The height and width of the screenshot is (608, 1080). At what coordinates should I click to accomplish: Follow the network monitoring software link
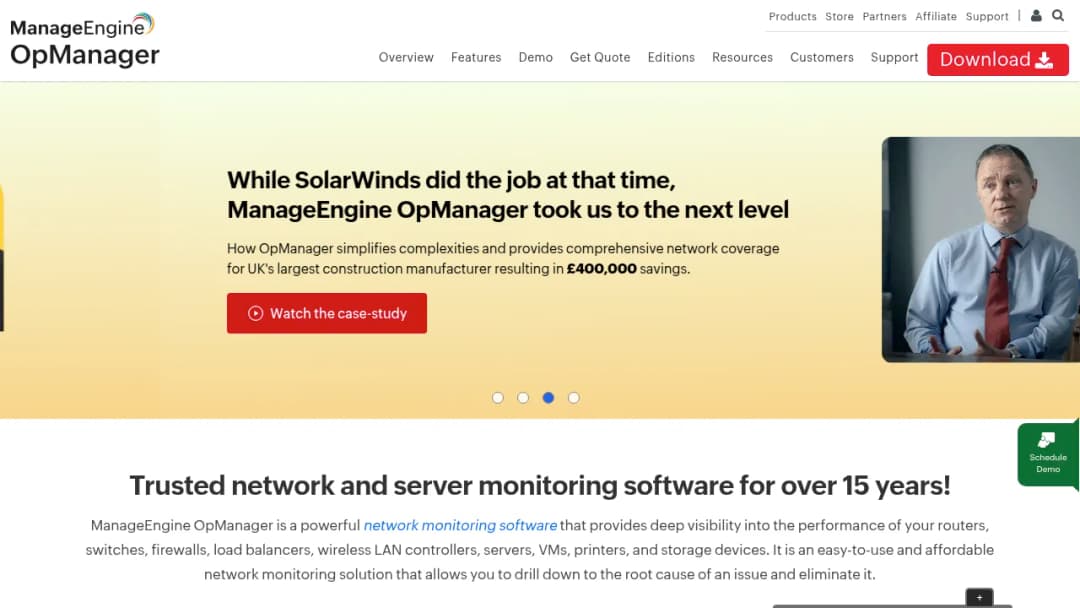[x=460, y=525]
